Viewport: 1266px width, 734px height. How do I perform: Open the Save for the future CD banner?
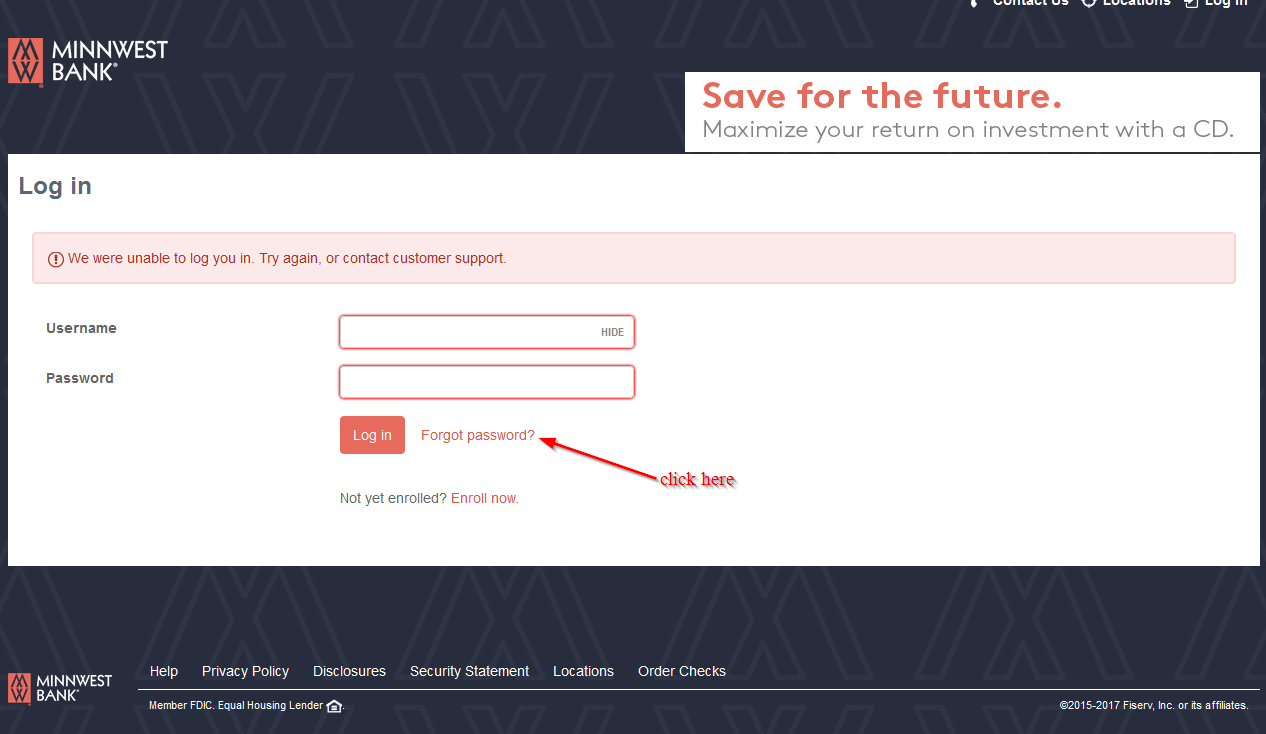(972, 112)
